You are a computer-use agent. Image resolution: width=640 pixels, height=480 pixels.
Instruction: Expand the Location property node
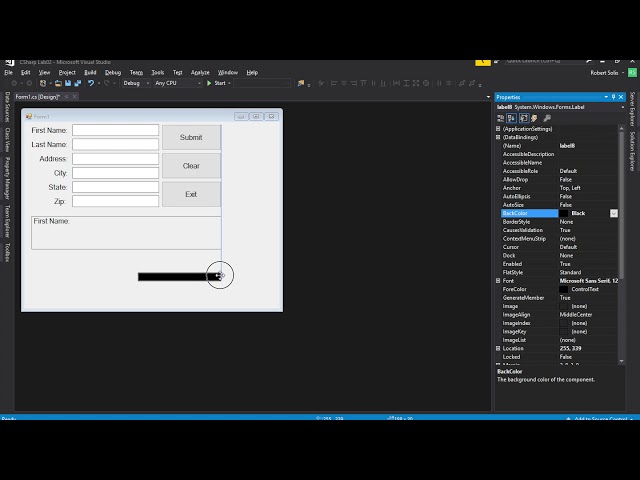coord(498,349)
